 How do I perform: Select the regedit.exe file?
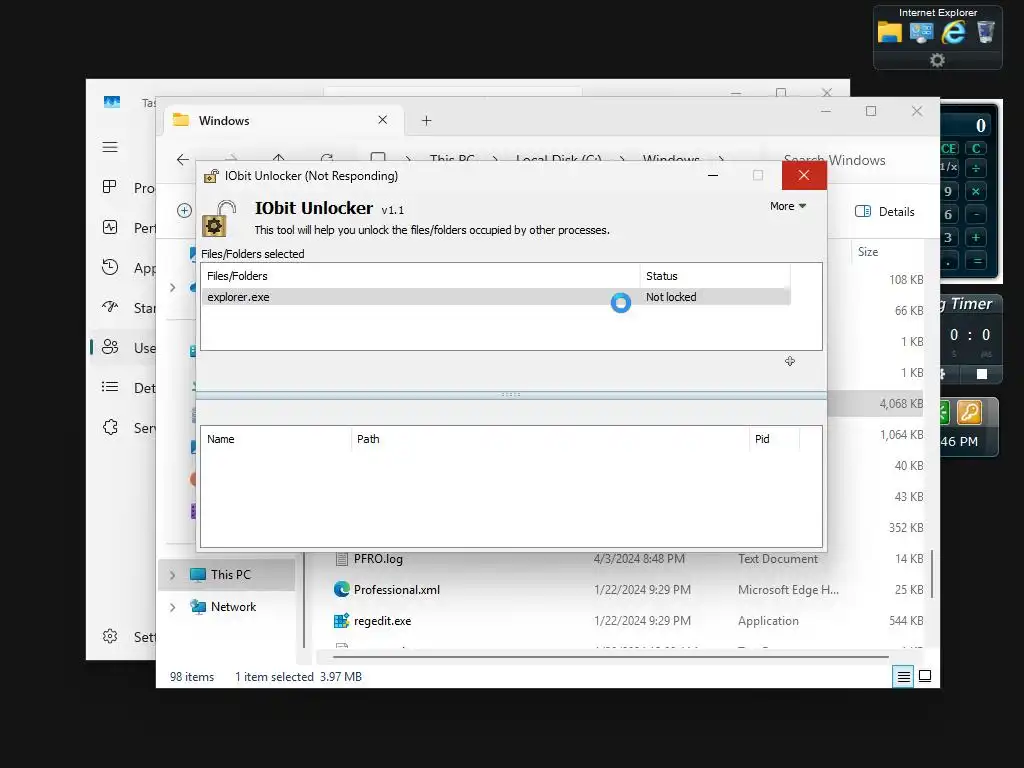click(x=382, y=621)
